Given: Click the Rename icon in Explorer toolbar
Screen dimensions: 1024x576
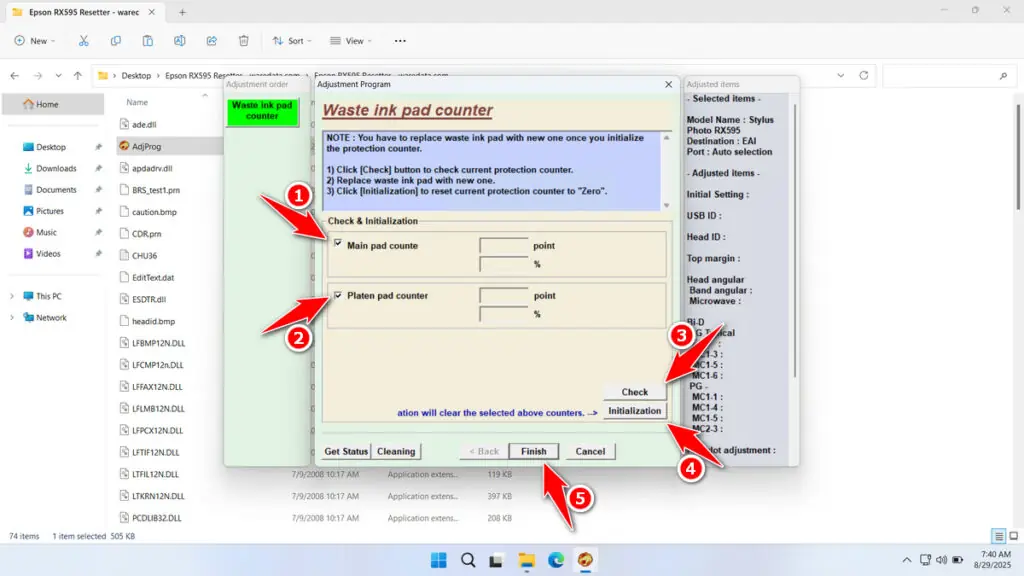Looking at the screenshot, I should [x=180, y=40].
